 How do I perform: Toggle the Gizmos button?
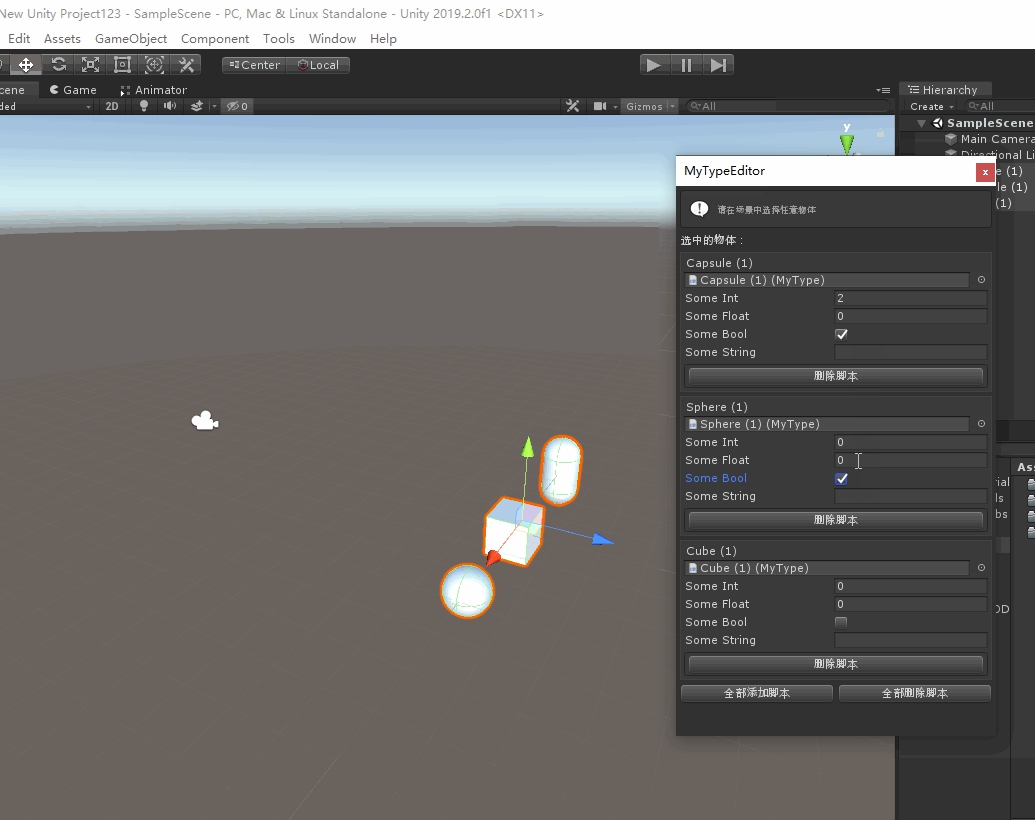(x=644, y=106)
